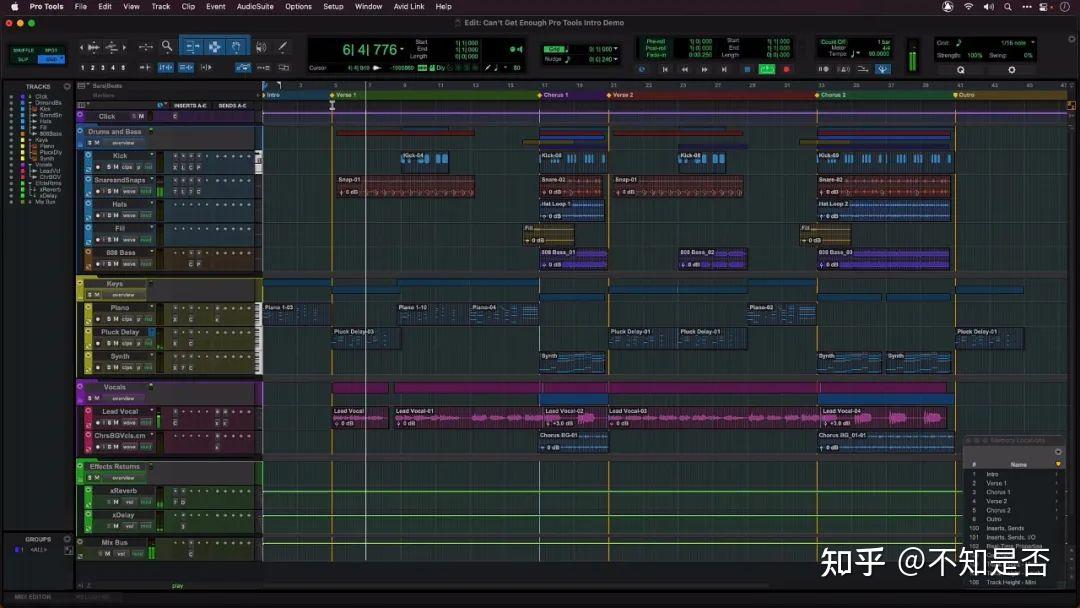Open the Setup menu
1080x608 pixels.
pyautogui.click(x=333, y=6)
